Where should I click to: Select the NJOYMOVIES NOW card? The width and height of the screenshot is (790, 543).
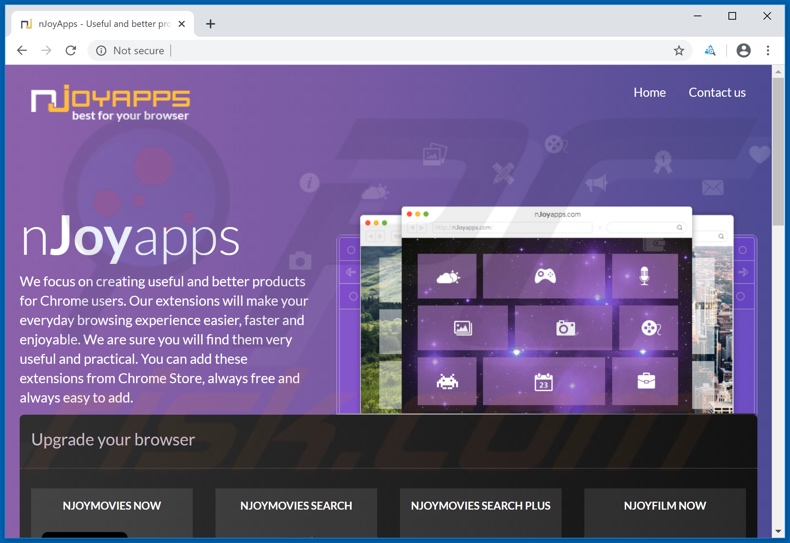coord(112,513)
